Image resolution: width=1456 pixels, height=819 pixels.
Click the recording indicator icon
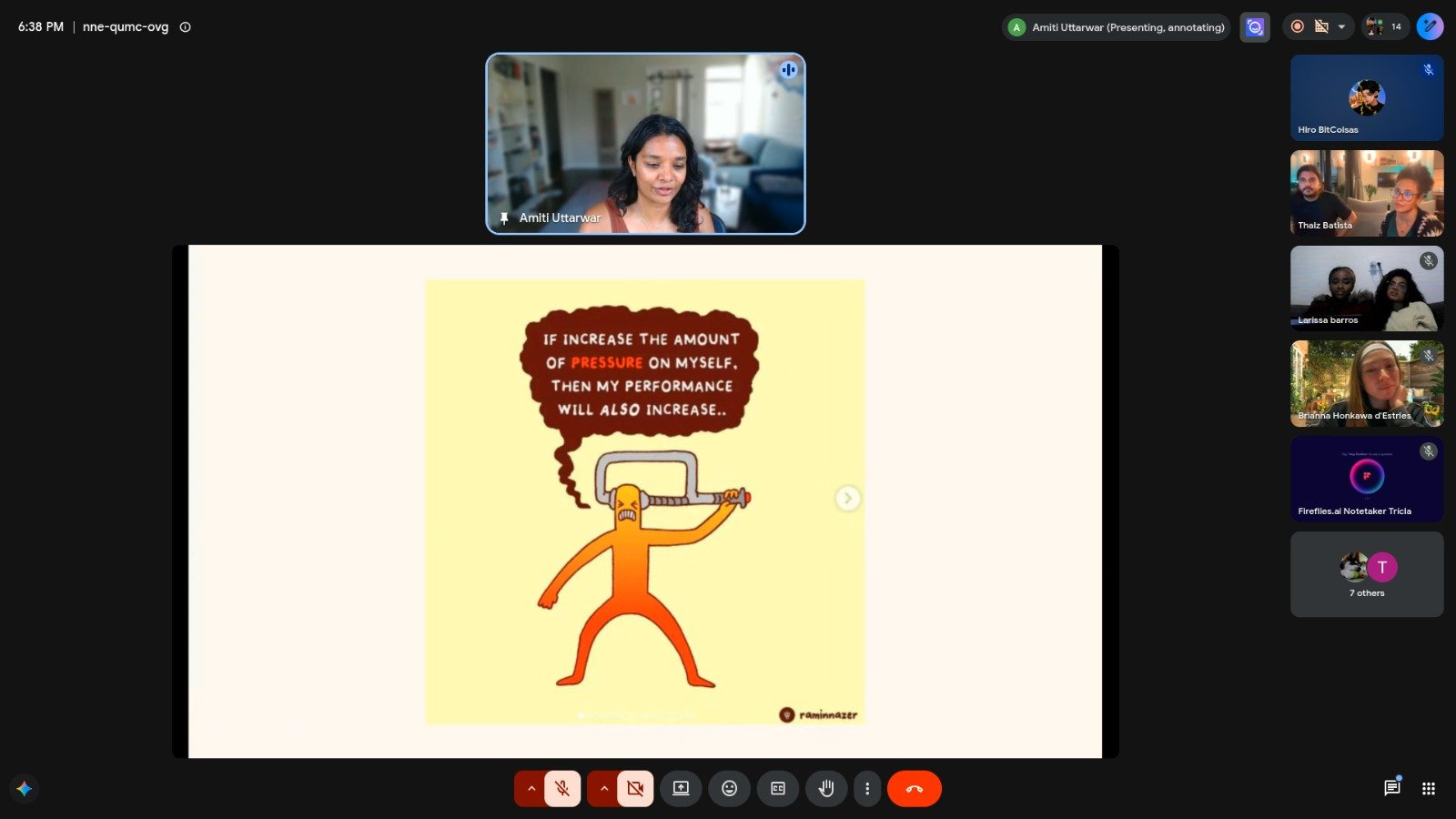[1298, 26]
